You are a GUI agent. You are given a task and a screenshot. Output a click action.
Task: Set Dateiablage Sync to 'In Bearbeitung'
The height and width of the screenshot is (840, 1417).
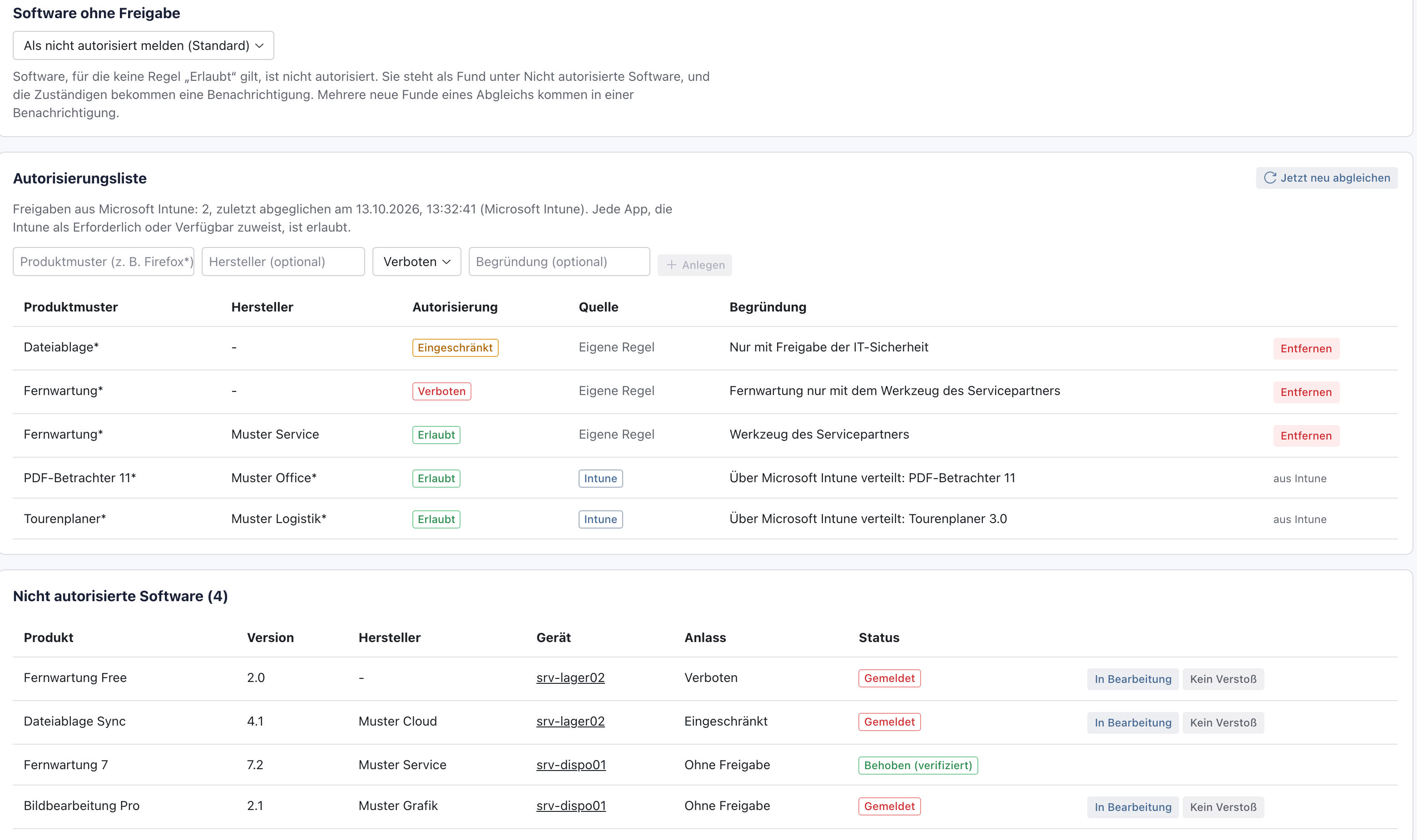(1133, 723)
